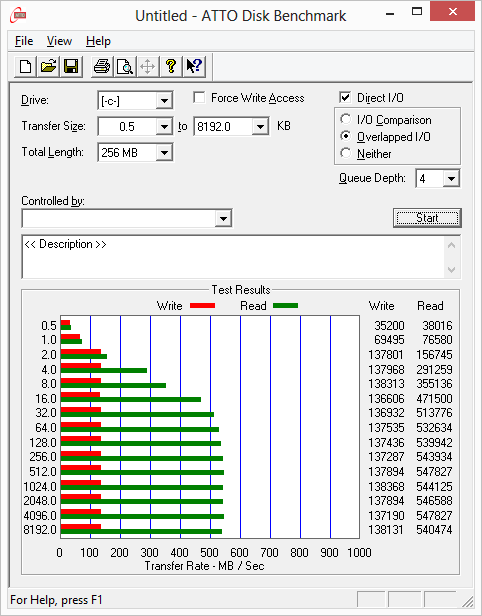Click the red Write legend swatch
This screenshot has height=616, width=482.
tap(203, 306)
